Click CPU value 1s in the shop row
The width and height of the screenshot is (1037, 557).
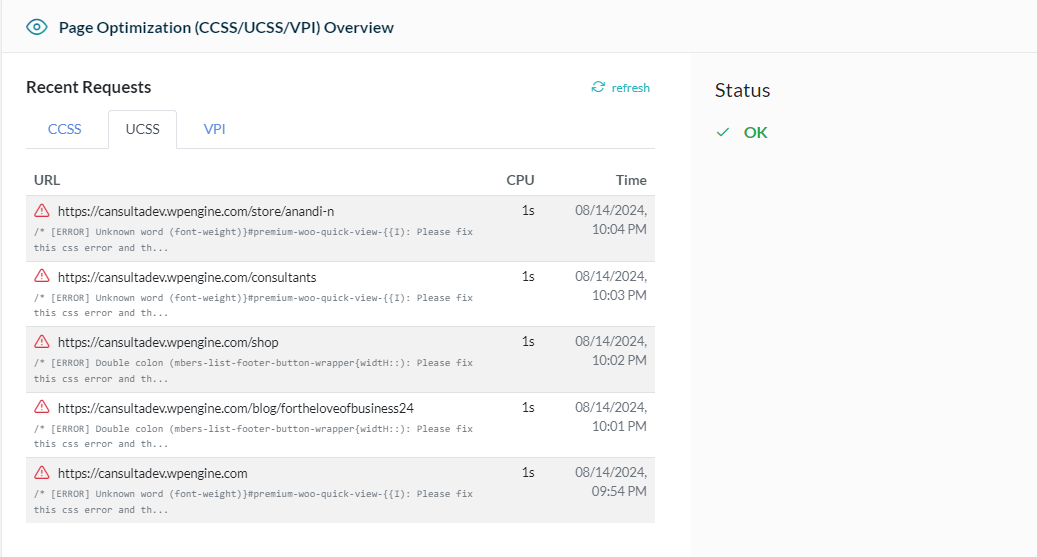click(x=528, y=341)
